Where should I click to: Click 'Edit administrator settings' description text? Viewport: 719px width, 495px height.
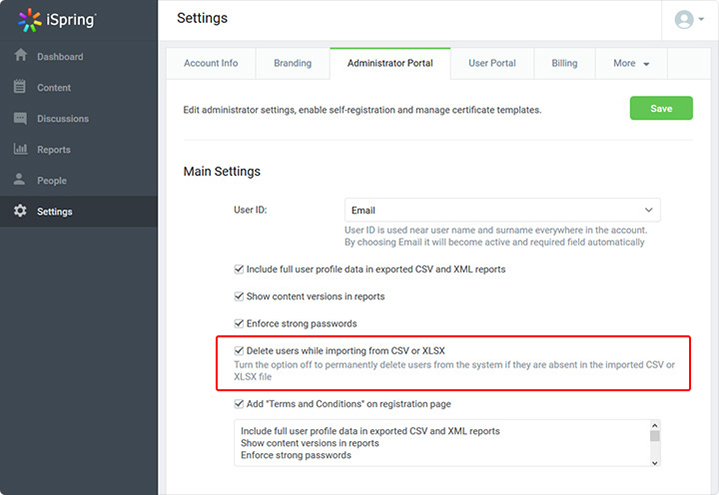362,110
